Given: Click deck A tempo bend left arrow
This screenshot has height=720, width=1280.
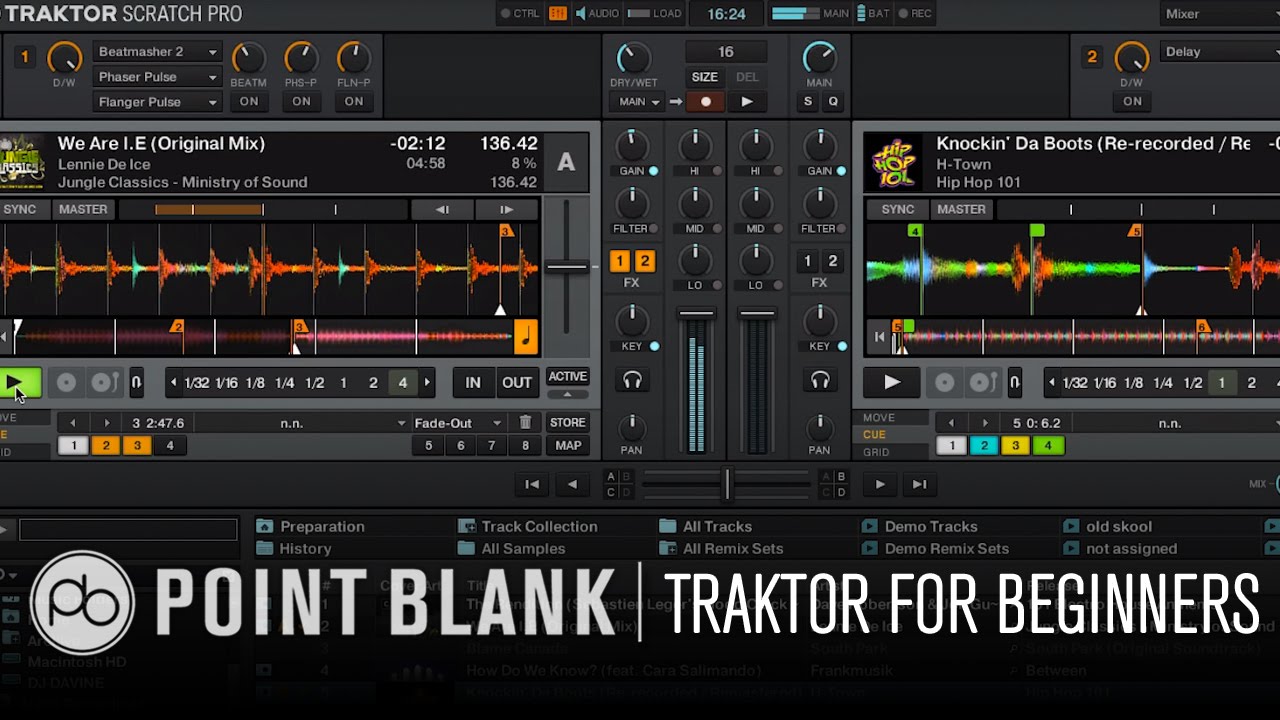Looking at the screenshot, I should point(443,210).
